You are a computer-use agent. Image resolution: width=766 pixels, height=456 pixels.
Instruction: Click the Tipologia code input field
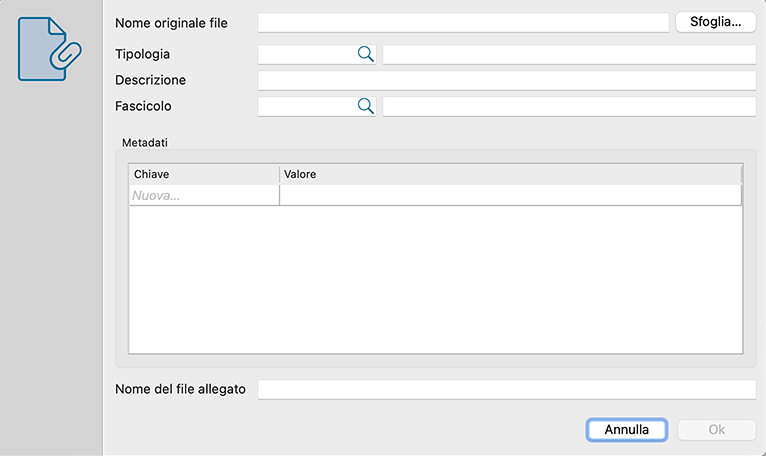point(306,55)
